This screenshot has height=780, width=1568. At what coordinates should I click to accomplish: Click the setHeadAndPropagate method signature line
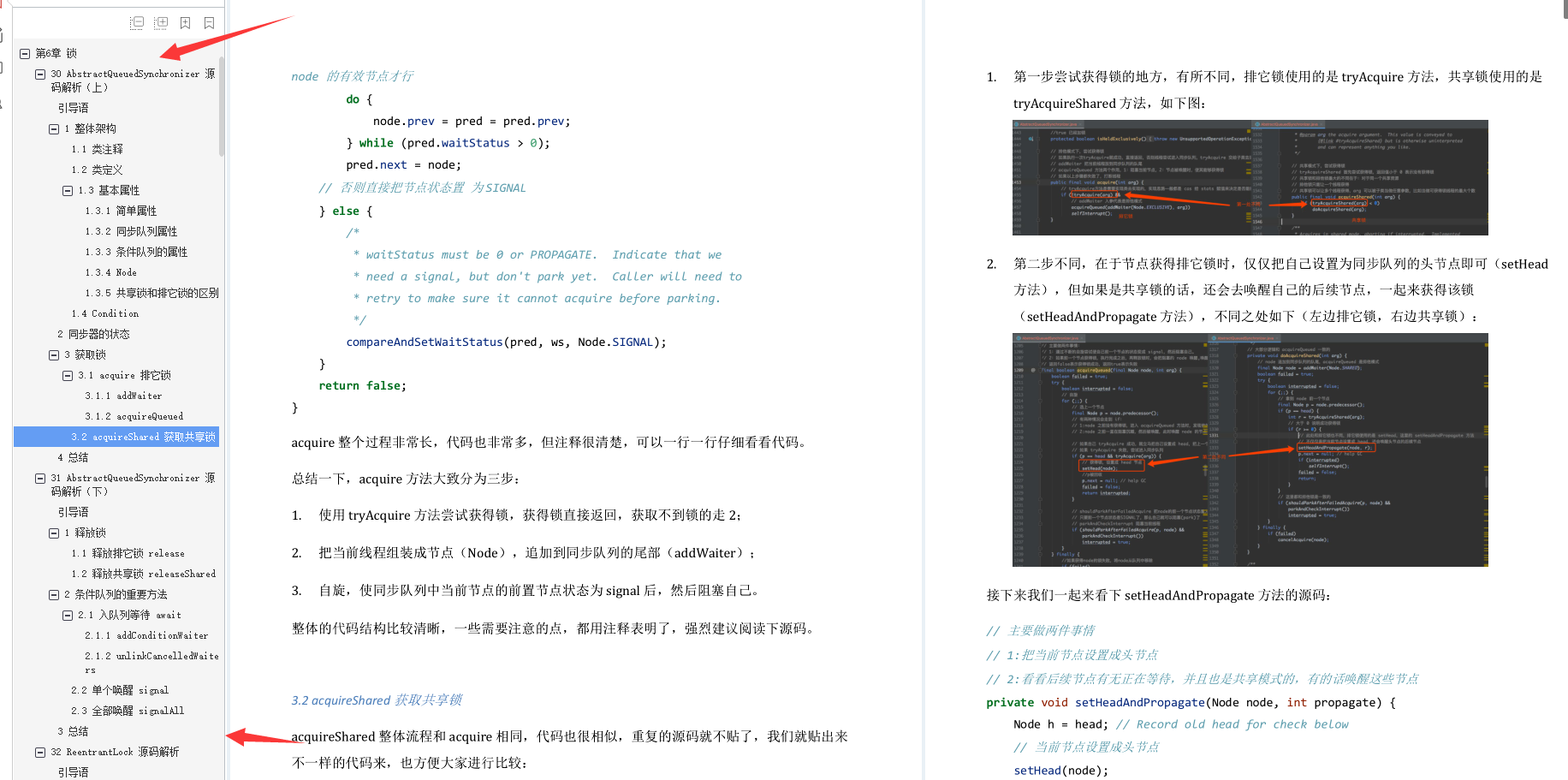click(1191, 702)
